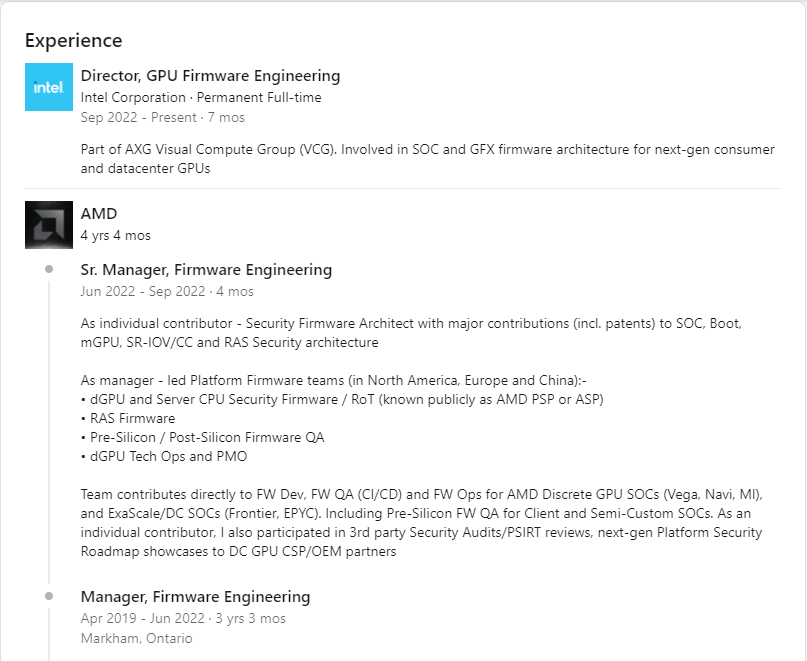The image size is (807, 661).
Task: Click the Apr 2019 - Jun 2022 date range
Action: [183, 618]
